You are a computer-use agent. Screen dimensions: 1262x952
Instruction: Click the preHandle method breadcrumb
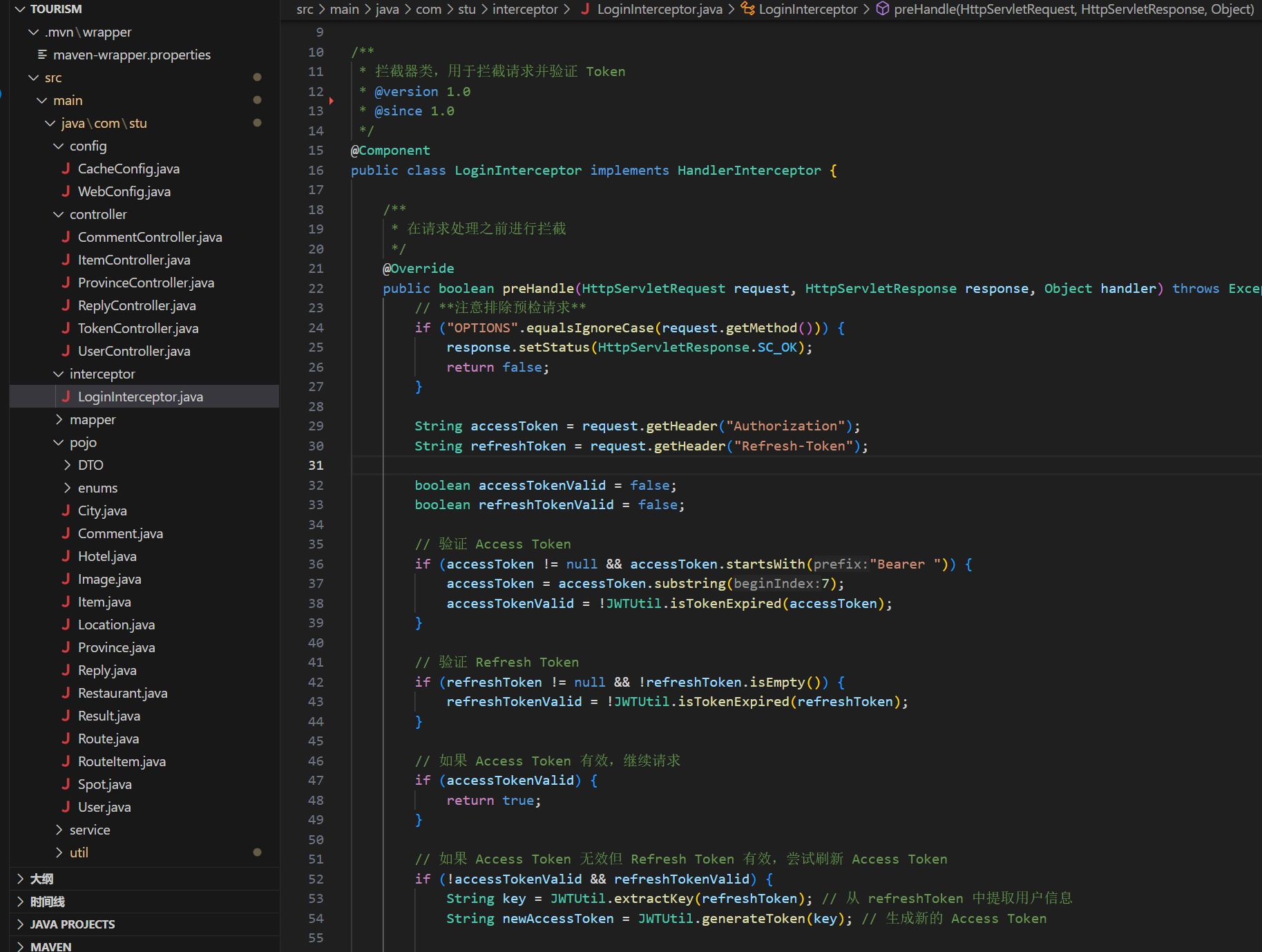click(1073, 9)
